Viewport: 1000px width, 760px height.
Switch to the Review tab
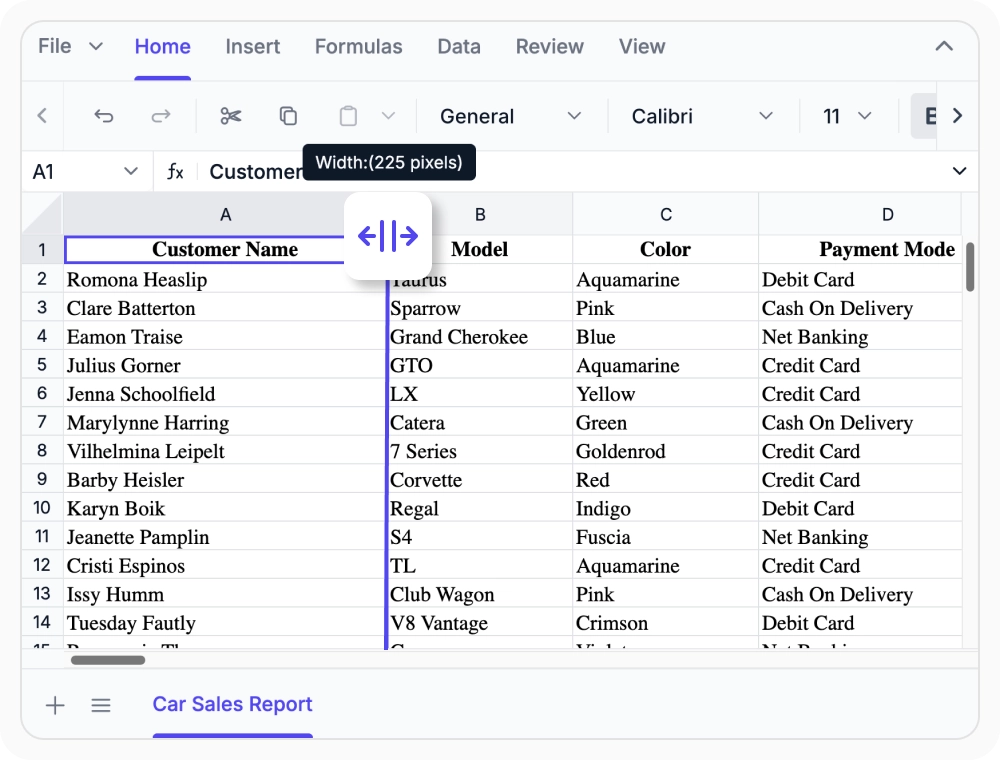[550, 46]
